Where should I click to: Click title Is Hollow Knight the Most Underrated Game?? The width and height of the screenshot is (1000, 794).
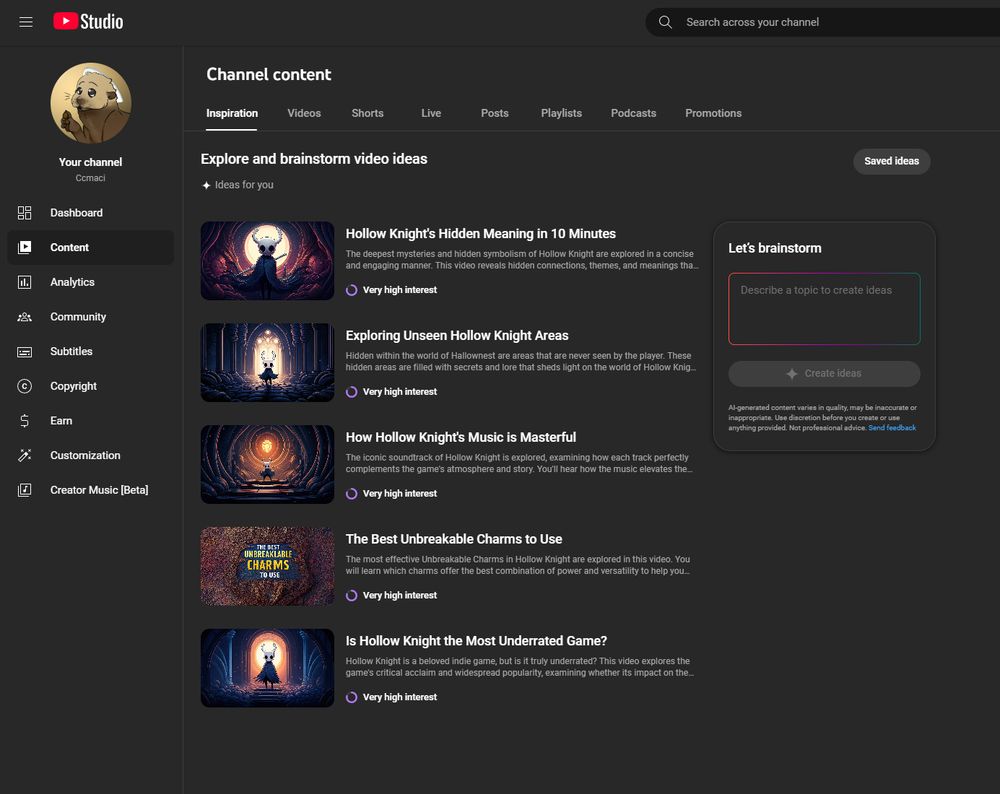[476, 641]
